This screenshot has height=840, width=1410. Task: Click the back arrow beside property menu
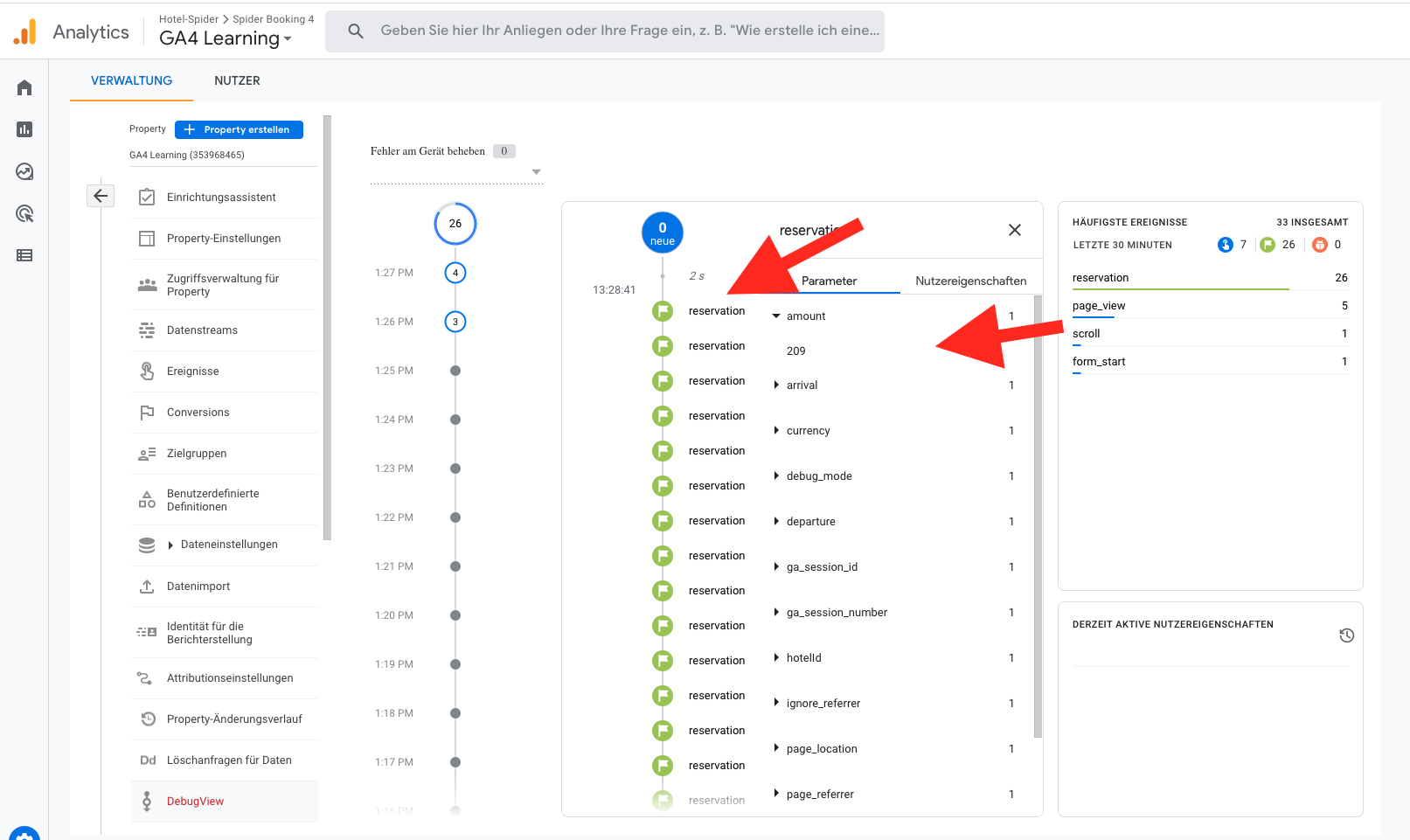[x=101, y=196]
